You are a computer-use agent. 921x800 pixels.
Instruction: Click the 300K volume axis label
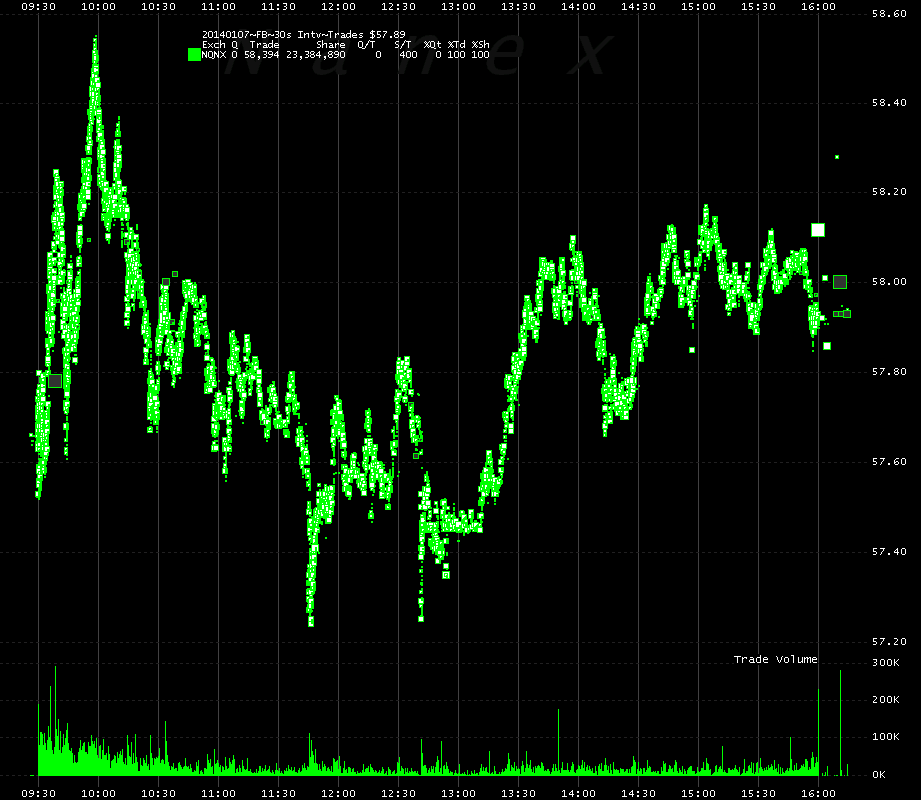tap(886, 663)
